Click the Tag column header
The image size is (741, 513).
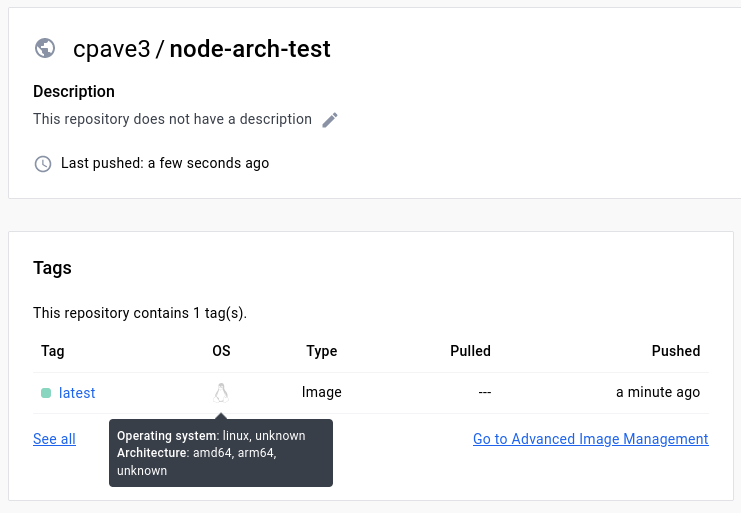coord(52,351)
